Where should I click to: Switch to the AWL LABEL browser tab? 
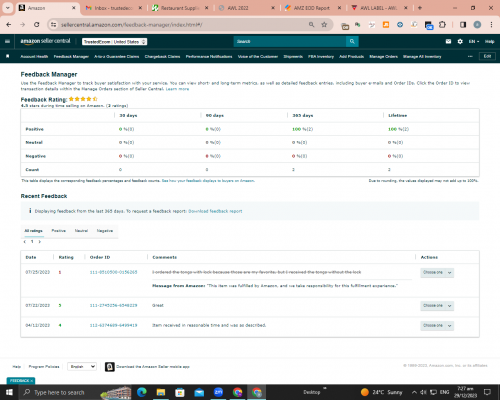tap(379, 8)
